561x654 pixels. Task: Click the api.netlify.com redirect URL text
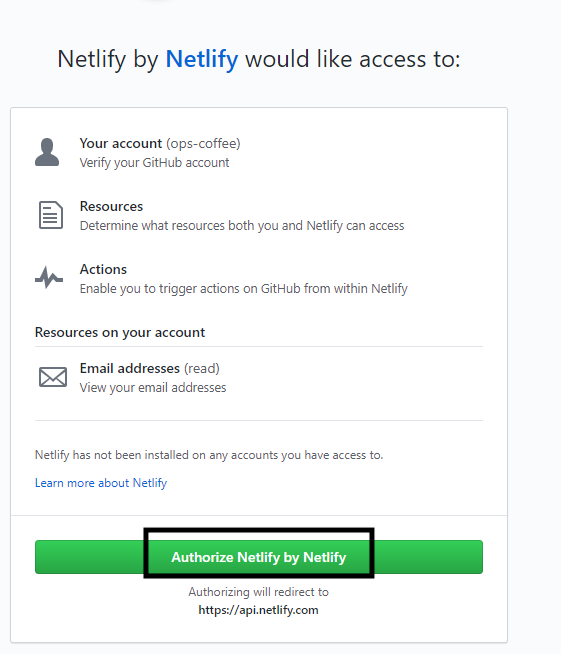pos(258,610)
